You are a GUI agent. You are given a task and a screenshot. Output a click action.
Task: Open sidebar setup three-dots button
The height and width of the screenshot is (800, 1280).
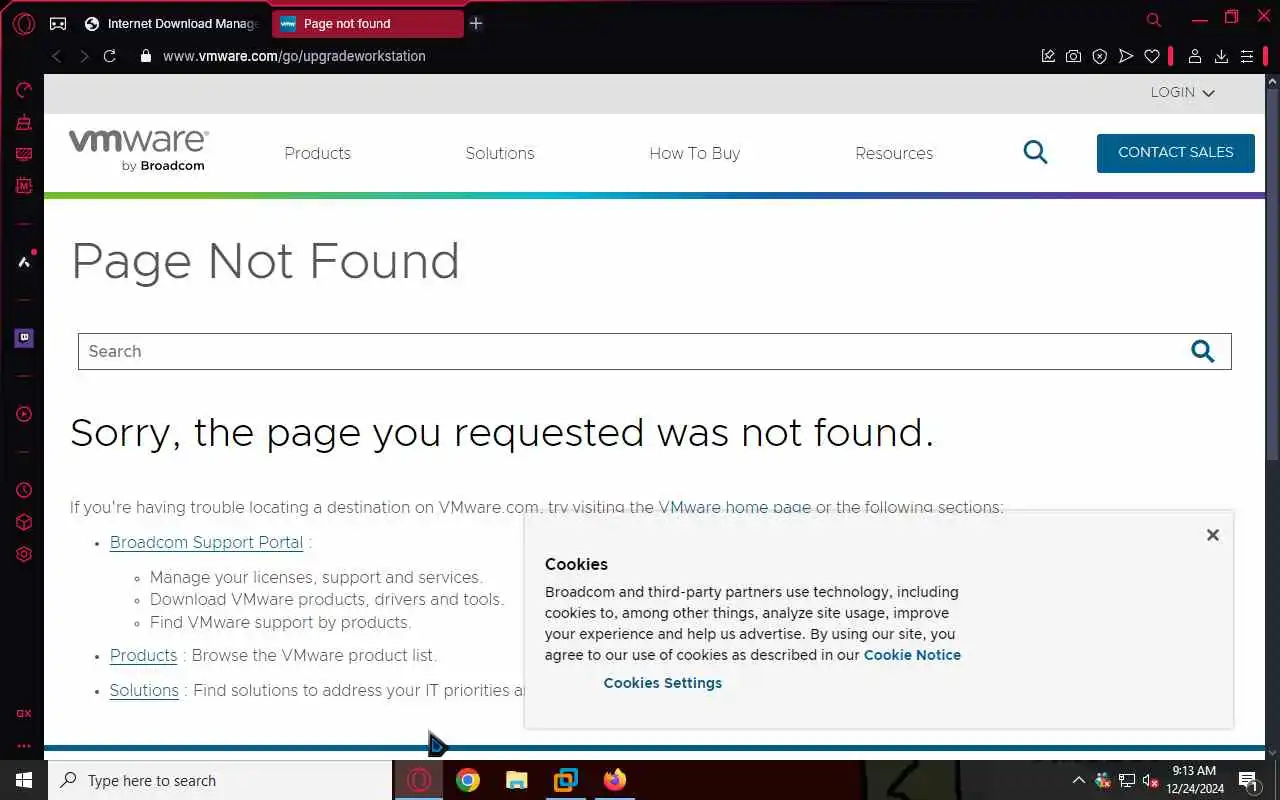(24, 746)
